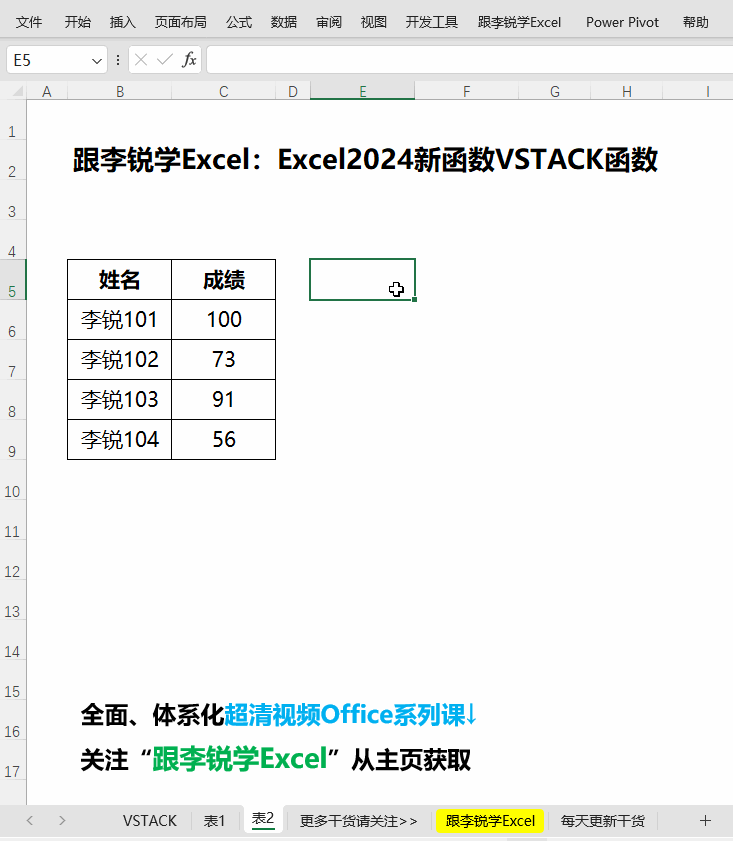Screen dimensions: 733x841
Task: Select column A header
Action: [x=47, y=91]
